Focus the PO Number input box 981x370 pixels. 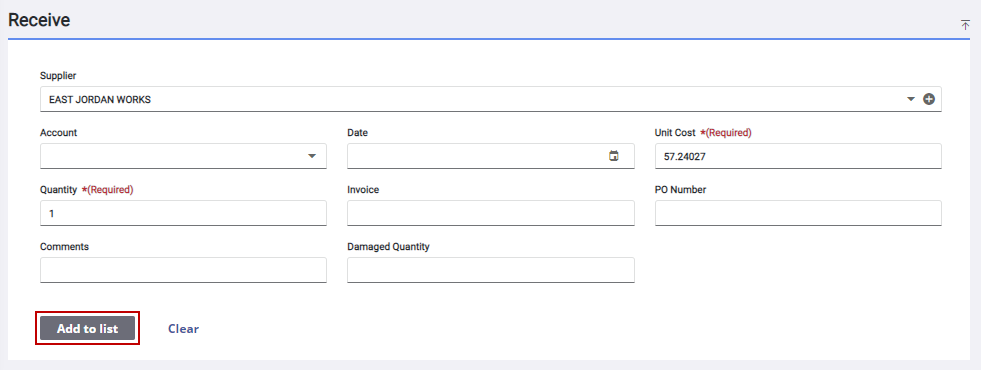[x=798, y=213]
